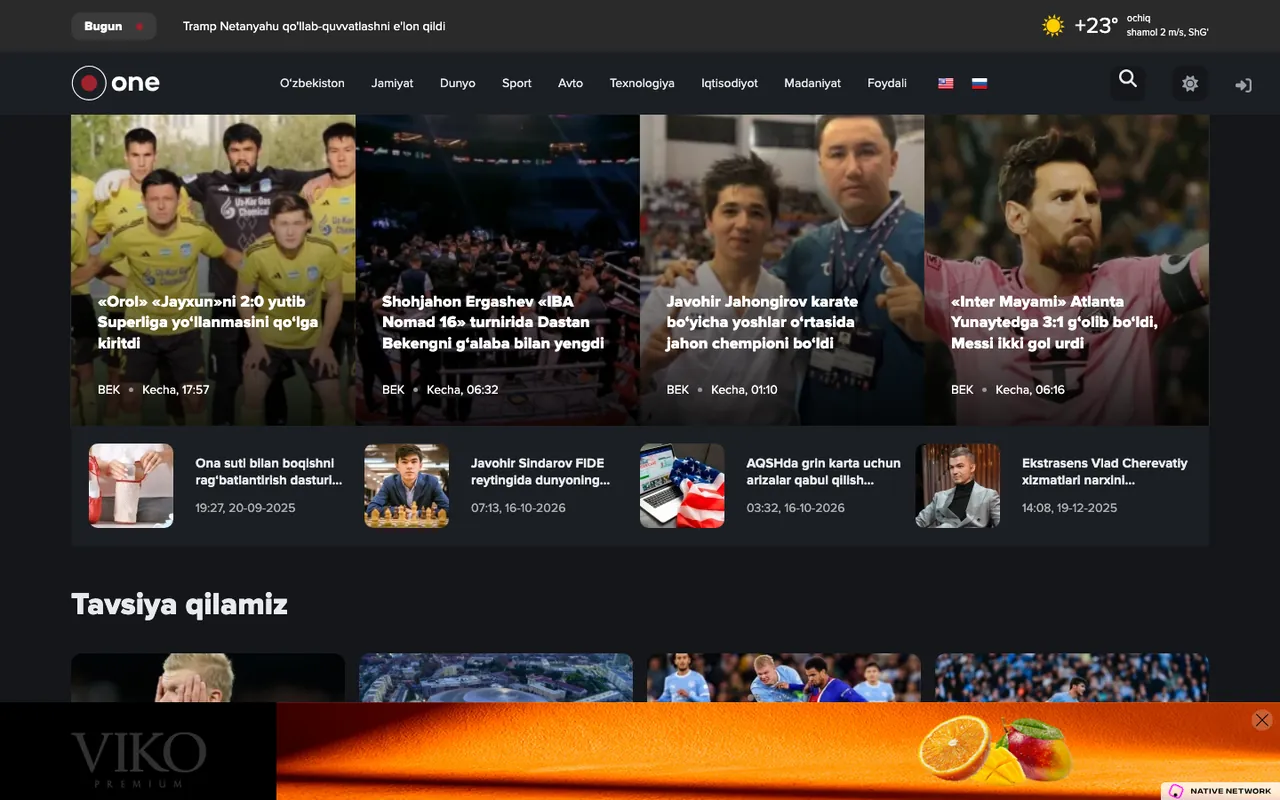Click the red-dot One site logo
This screenshot has height=800, width=1280.
[x=116, y=83]
